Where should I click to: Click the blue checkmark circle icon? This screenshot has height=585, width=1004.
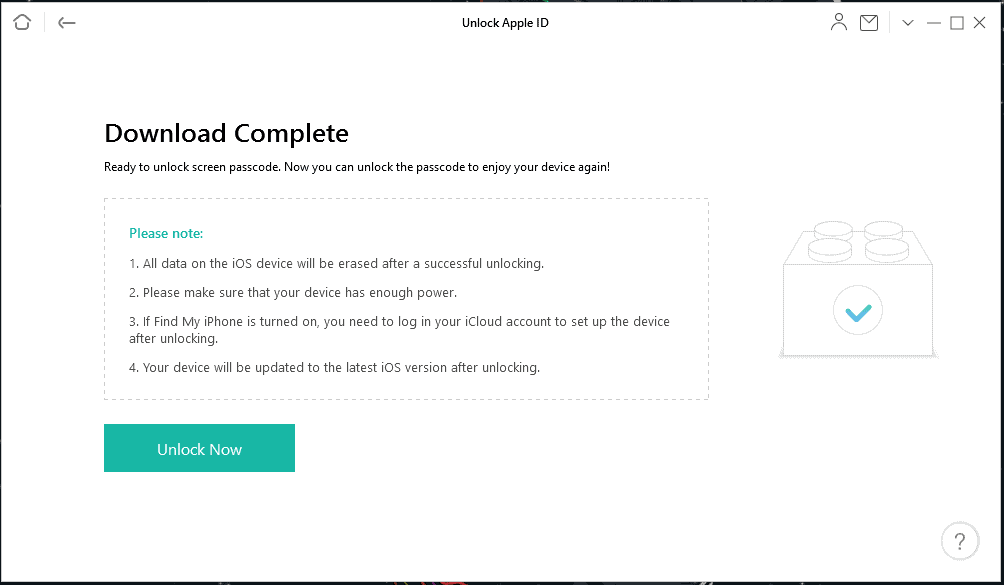click(x=857, y=312)
